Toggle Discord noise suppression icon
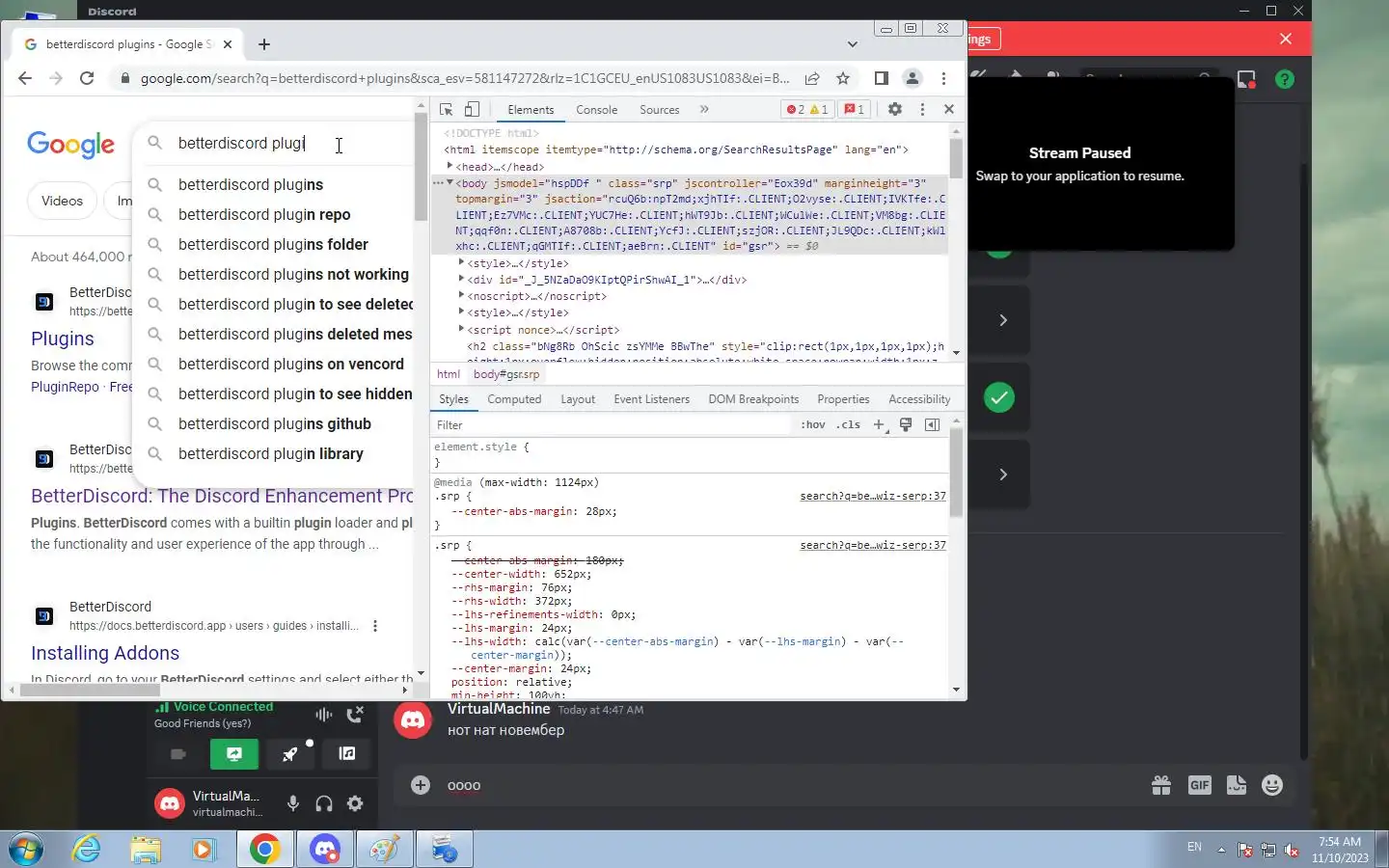 [323, 714]
